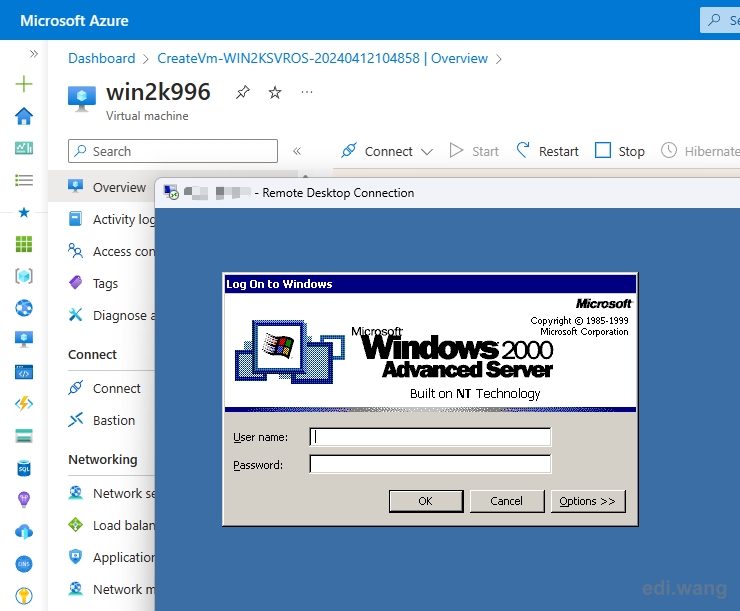740x611 pixels.
Task: Click the resource menu Search box
Action: pos(173,151)
